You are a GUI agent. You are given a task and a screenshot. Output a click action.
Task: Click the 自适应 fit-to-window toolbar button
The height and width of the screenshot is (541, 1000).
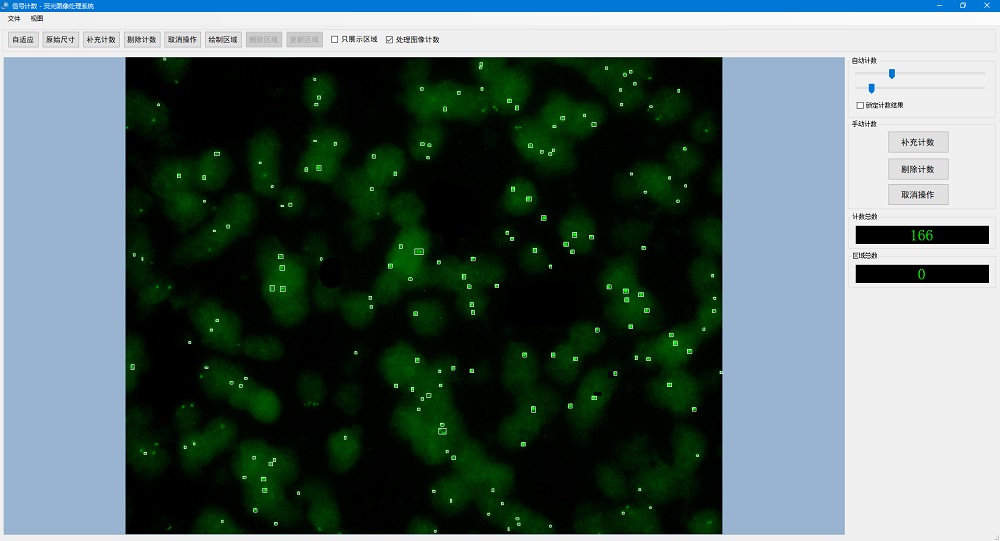22,40
